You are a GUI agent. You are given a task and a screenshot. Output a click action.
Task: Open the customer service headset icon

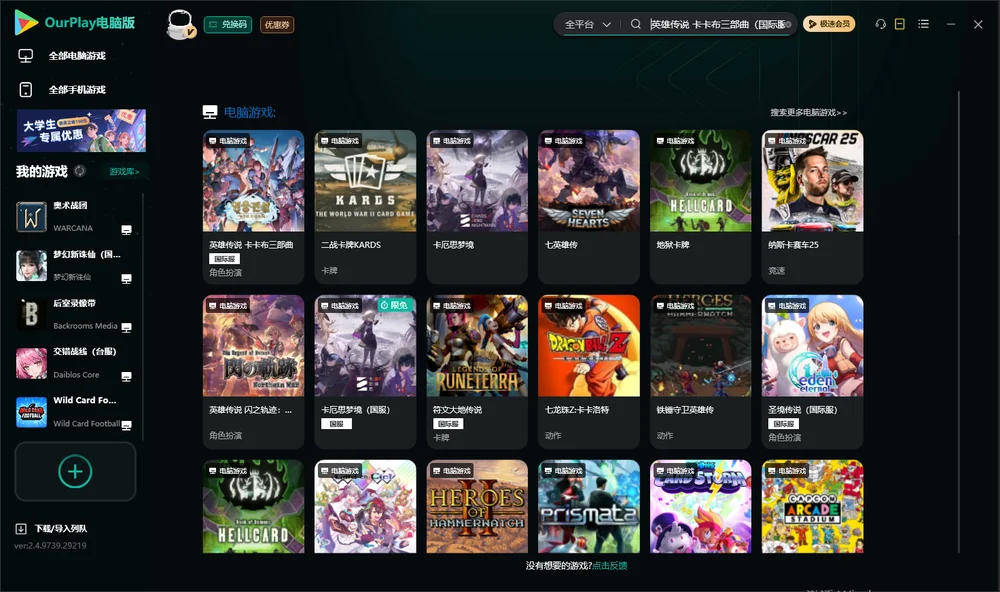tap(880, 24)
